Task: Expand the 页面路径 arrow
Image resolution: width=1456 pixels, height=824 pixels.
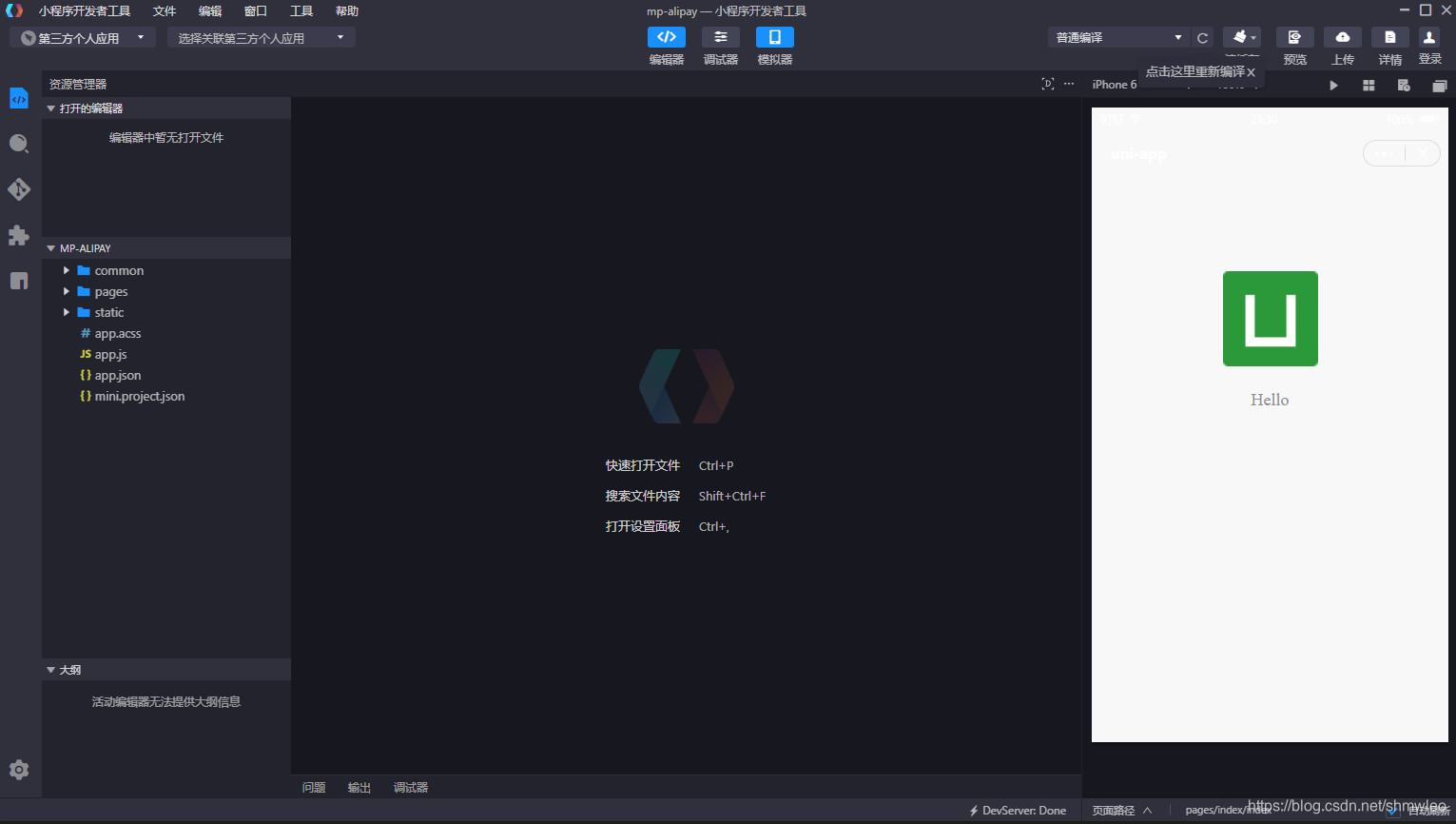Action: pos(1148,811)
